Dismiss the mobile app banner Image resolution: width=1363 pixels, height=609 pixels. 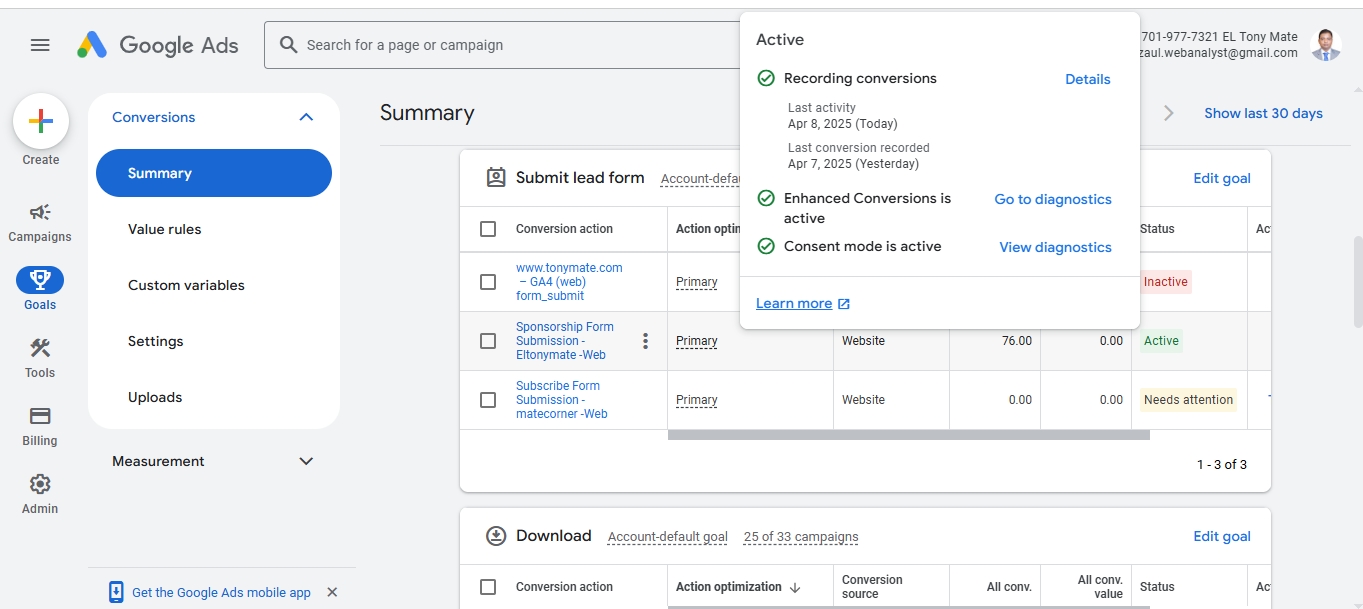coord(332,592)
